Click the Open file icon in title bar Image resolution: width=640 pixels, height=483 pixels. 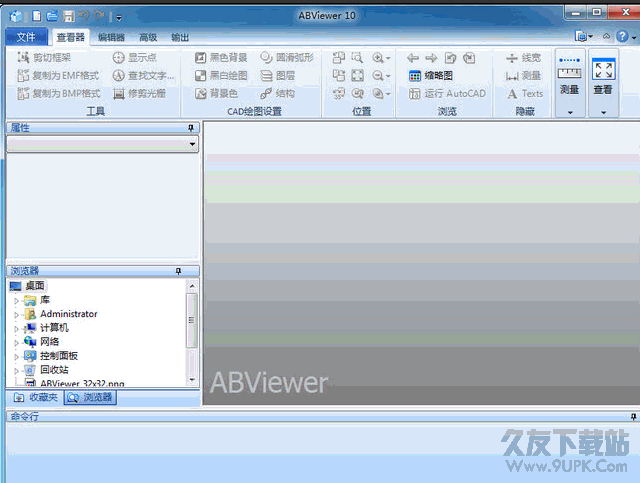click(52, 16)
